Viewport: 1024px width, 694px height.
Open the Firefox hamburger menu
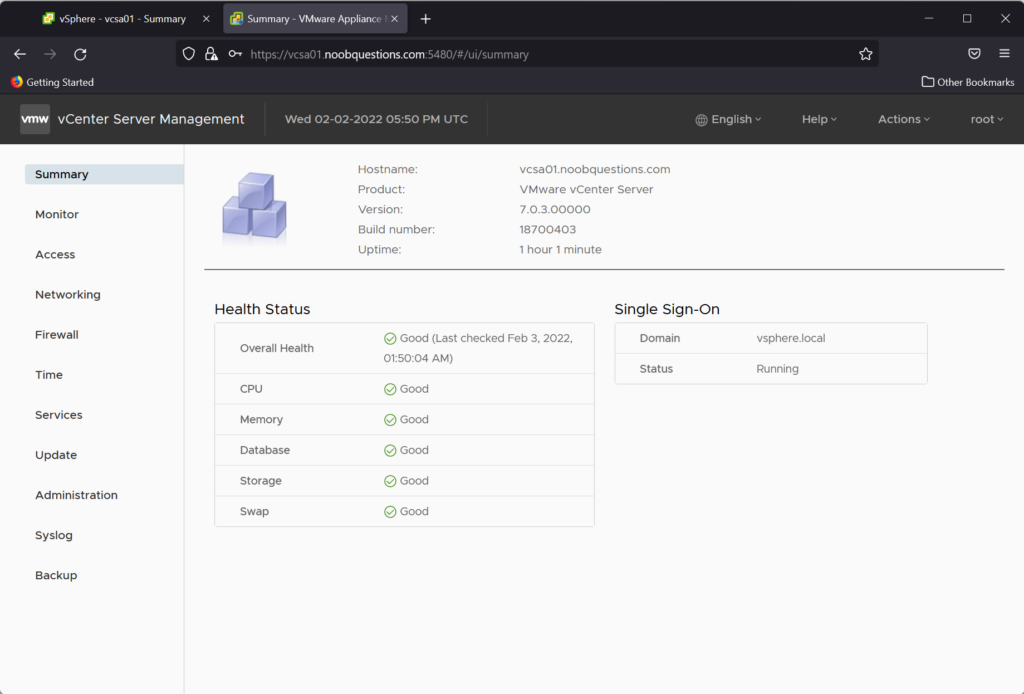(x=1004, y=54)
